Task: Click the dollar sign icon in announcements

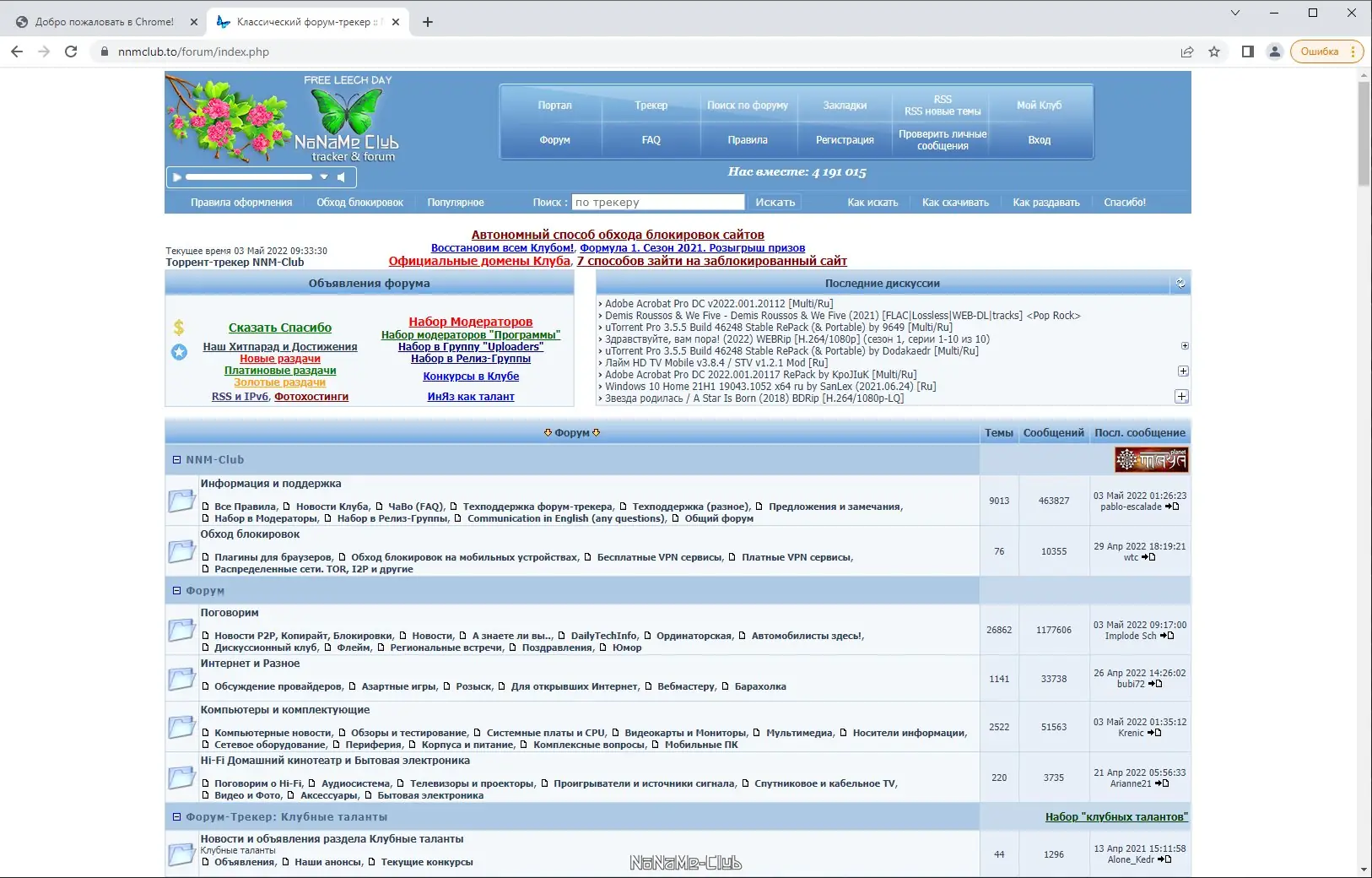Action: (179, 328)
